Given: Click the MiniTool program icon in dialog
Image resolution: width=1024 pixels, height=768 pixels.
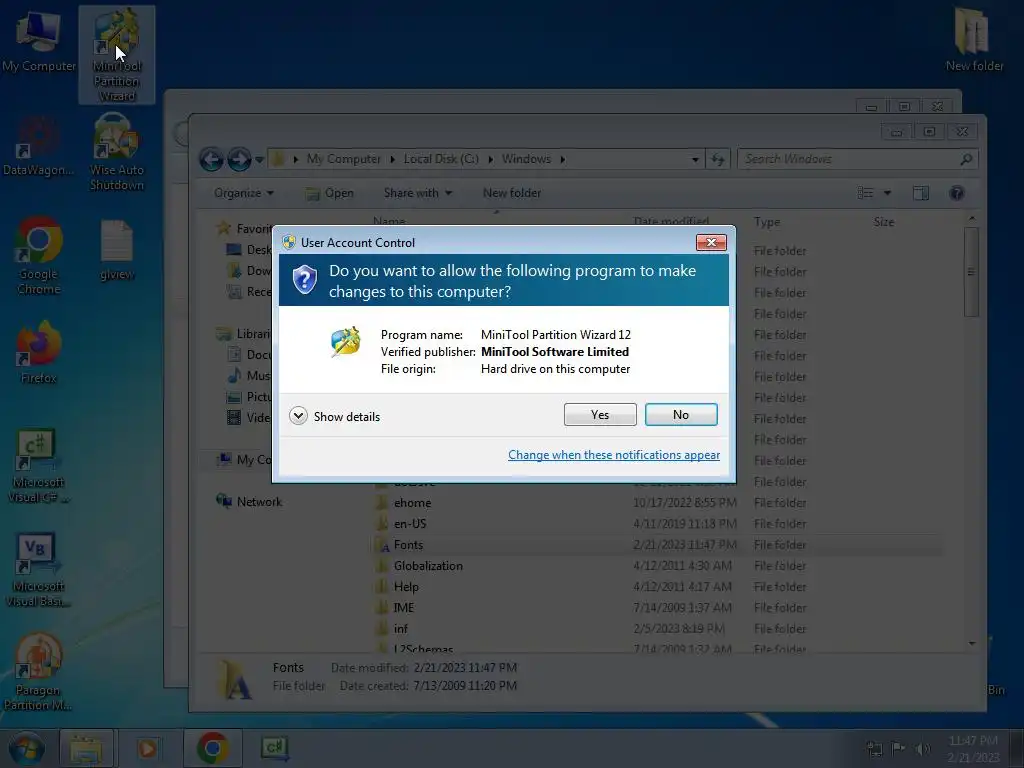Looking at the screenshot, I should 345,341.
